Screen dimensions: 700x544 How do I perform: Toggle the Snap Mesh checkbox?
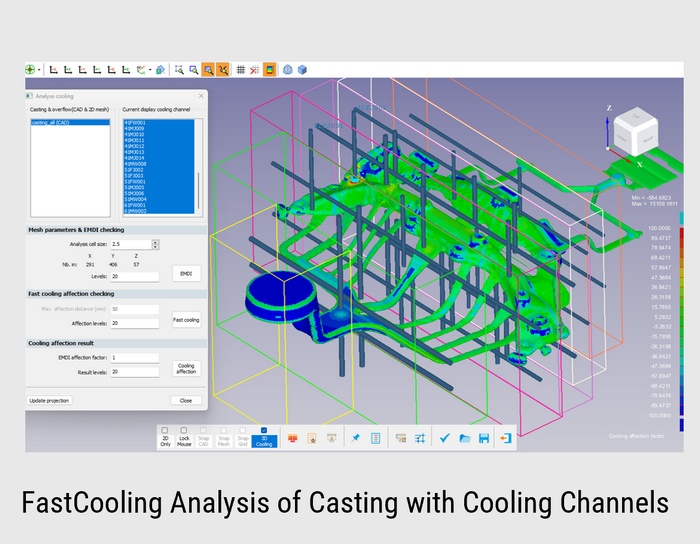(223, 430)
